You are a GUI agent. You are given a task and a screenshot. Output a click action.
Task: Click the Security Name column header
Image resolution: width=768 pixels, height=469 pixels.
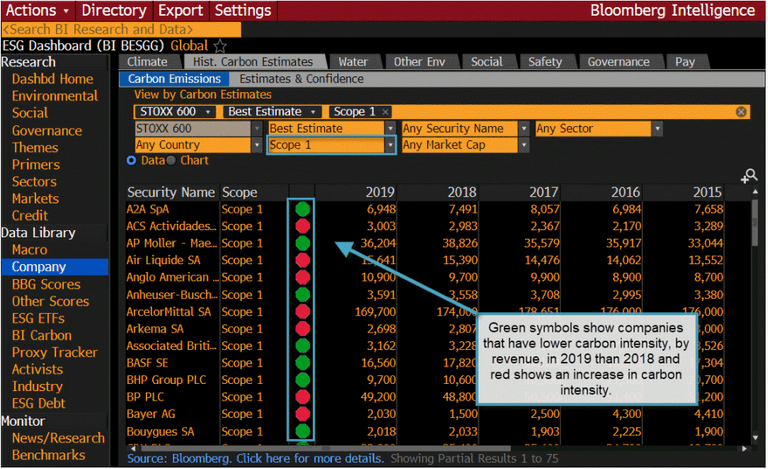pyautogui.click(x=171, y=192)
